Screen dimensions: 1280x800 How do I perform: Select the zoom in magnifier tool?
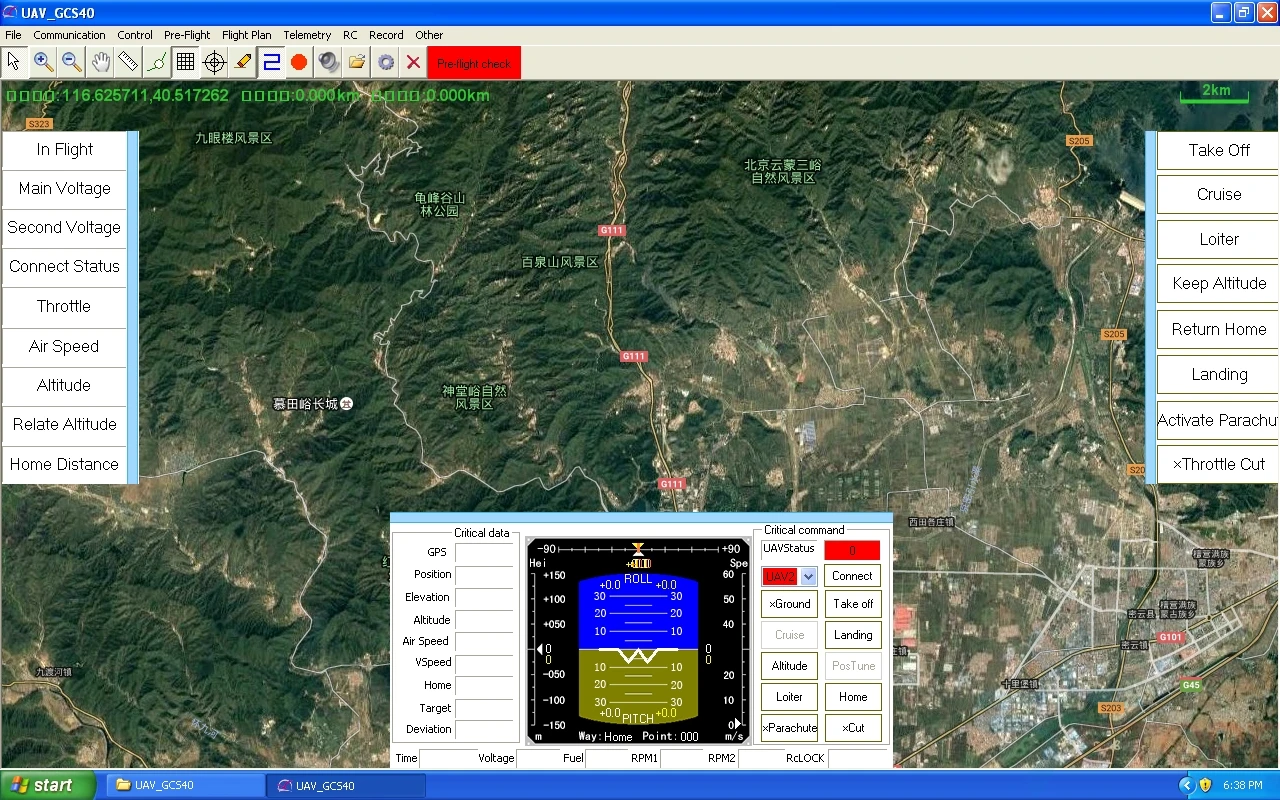43,62
